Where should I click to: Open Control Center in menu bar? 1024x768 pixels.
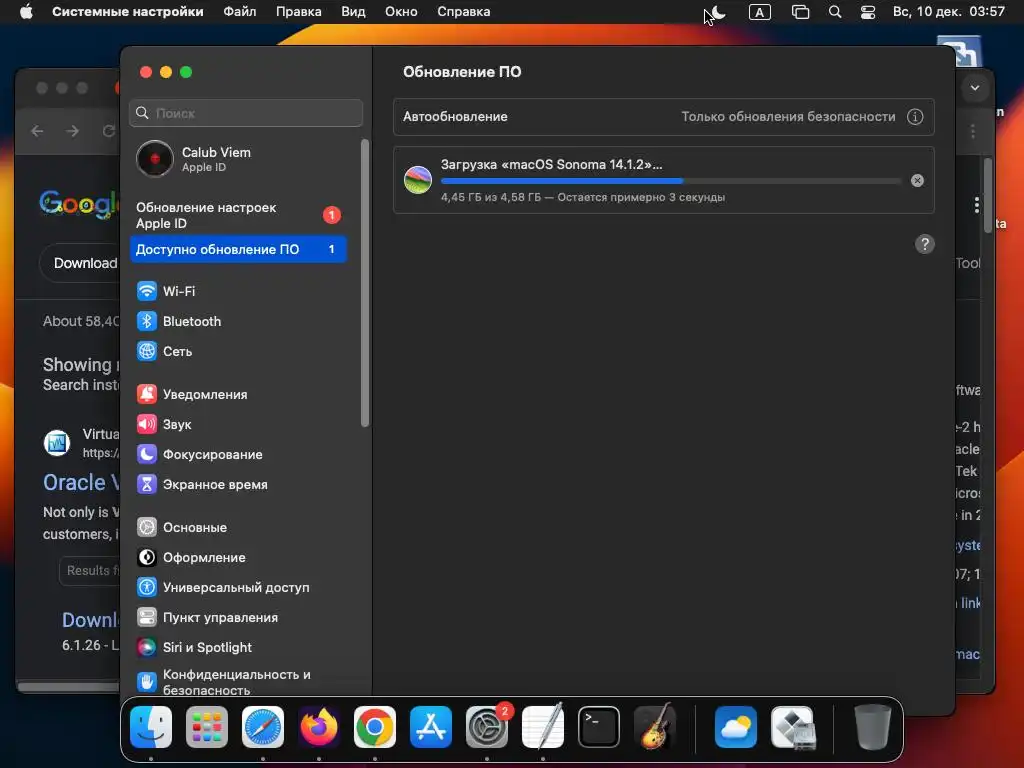coord(868,12)
